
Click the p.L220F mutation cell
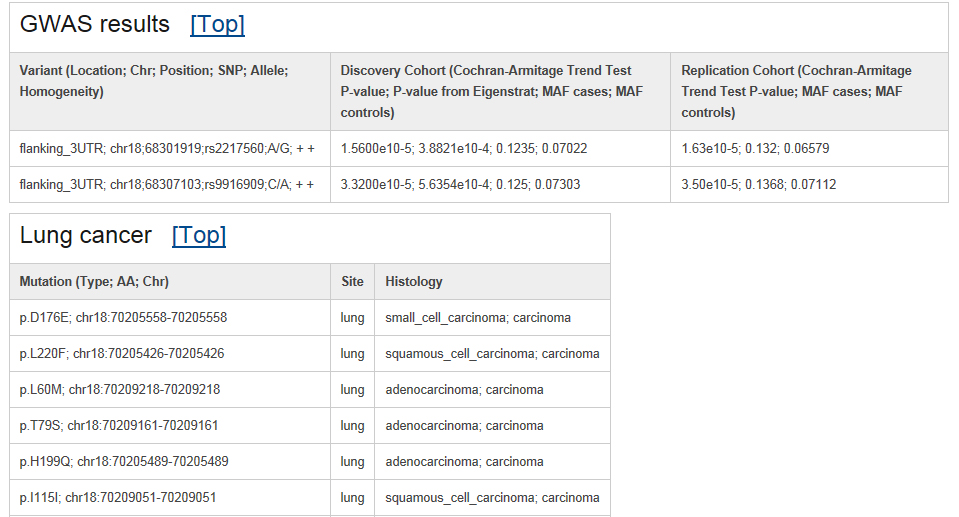(122, 354)
